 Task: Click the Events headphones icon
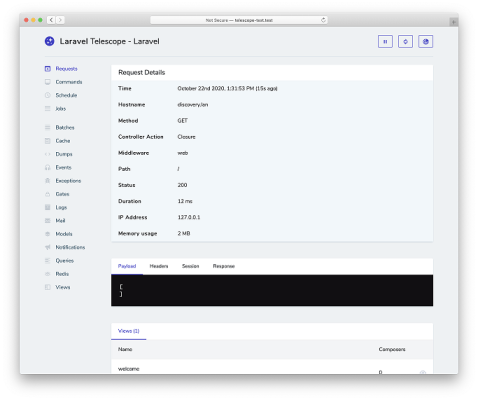click(x=48, y=168)
